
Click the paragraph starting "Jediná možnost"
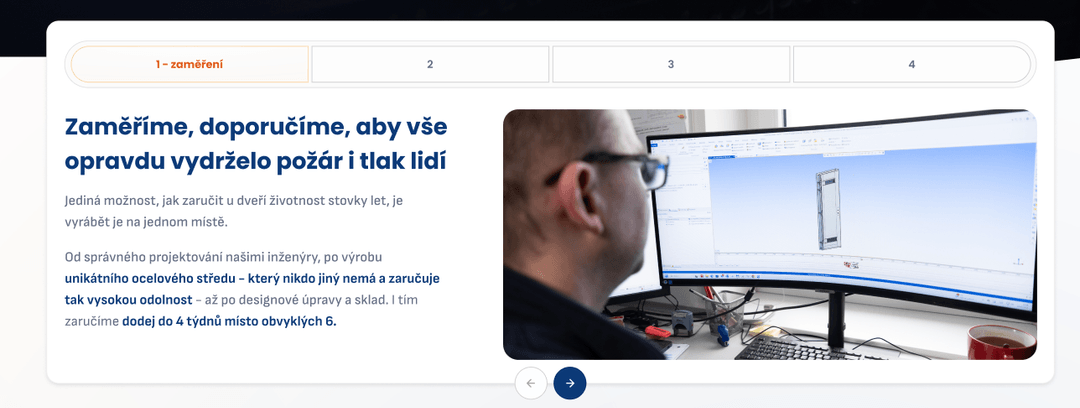click(x=232, y=210)
